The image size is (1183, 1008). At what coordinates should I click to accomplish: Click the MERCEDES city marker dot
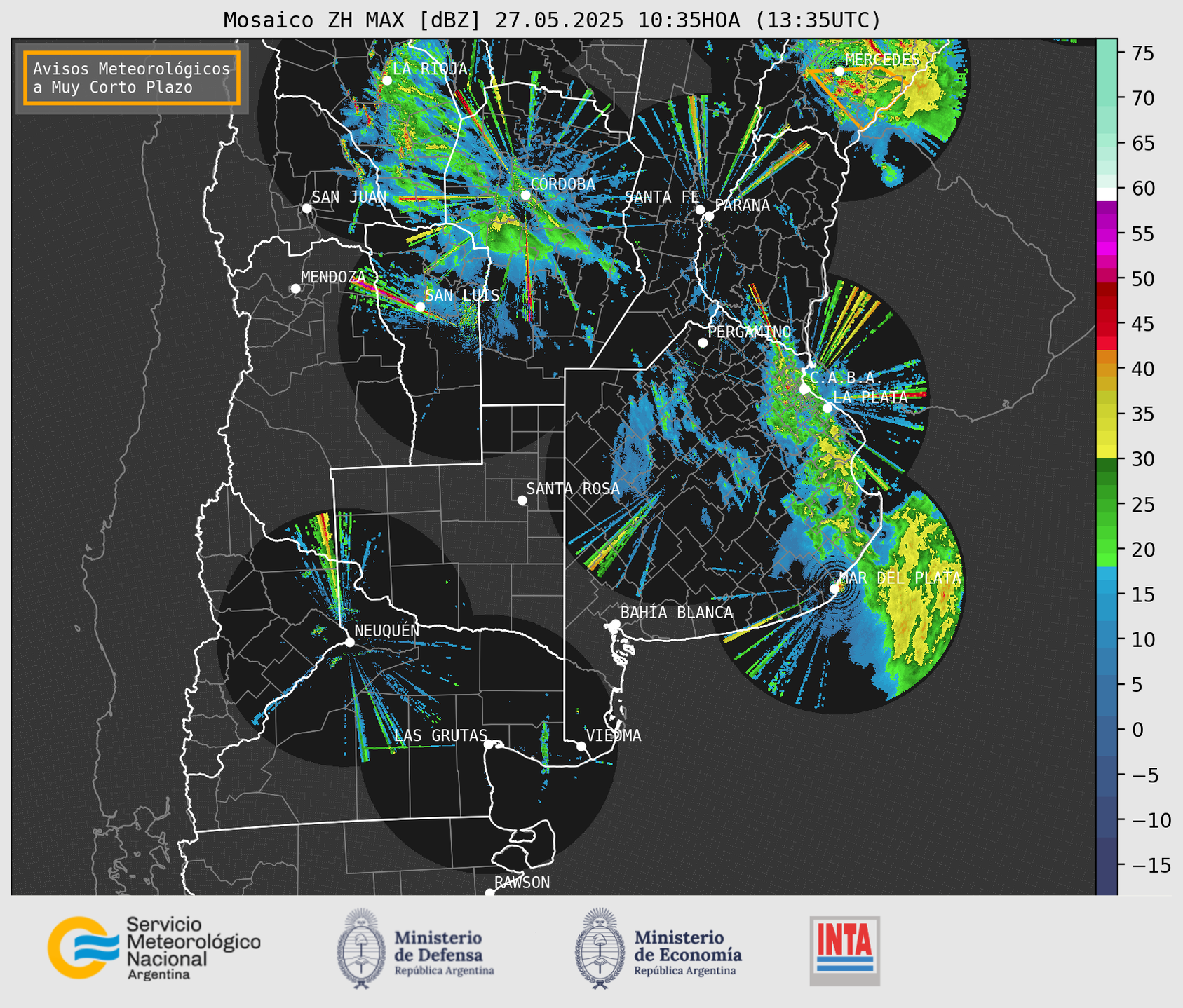click(x=839, y=71)
